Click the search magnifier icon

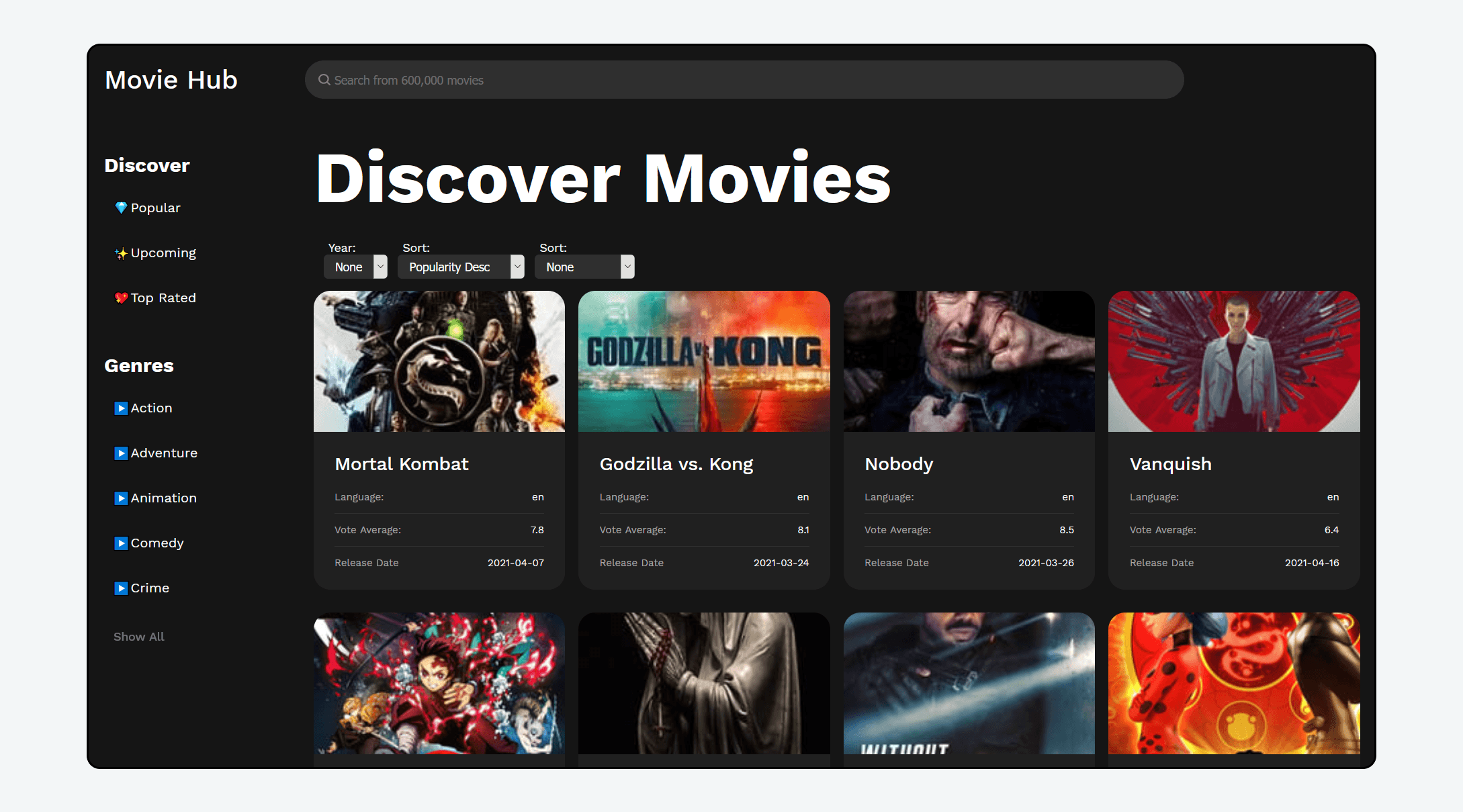(x=324, y=80)
